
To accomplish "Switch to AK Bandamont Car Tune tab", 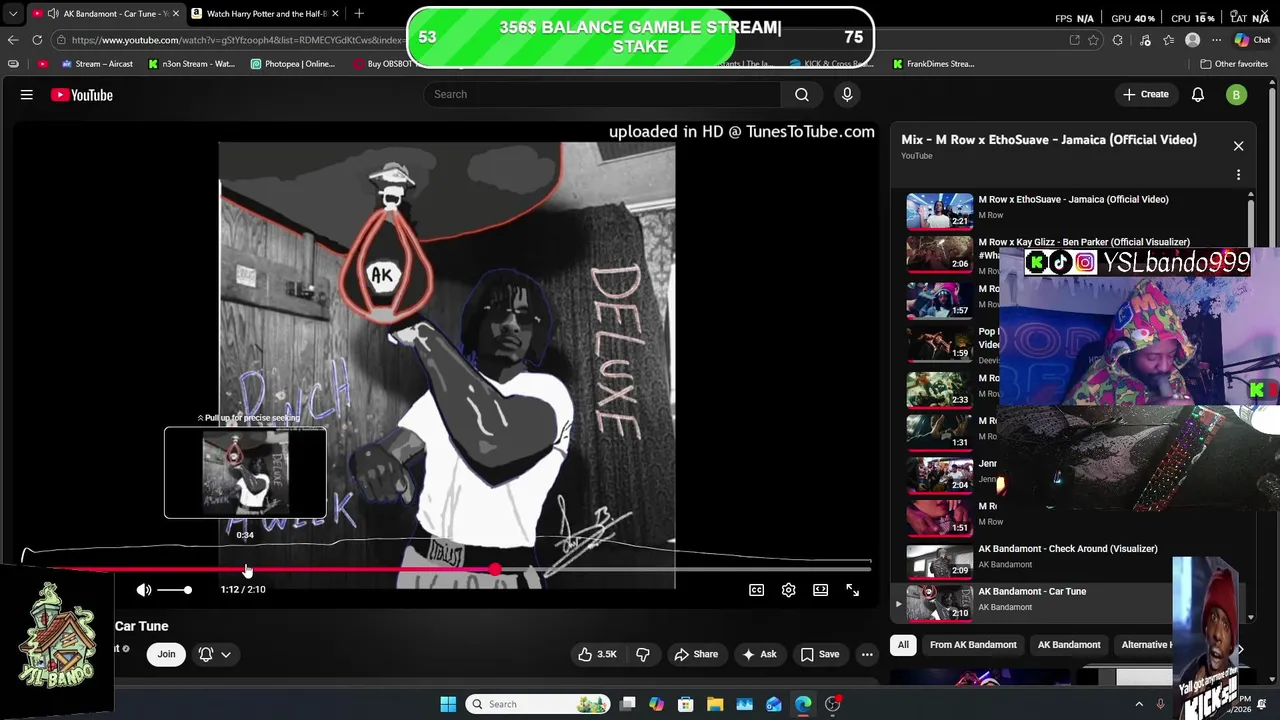I will click(x=105, y=14).
